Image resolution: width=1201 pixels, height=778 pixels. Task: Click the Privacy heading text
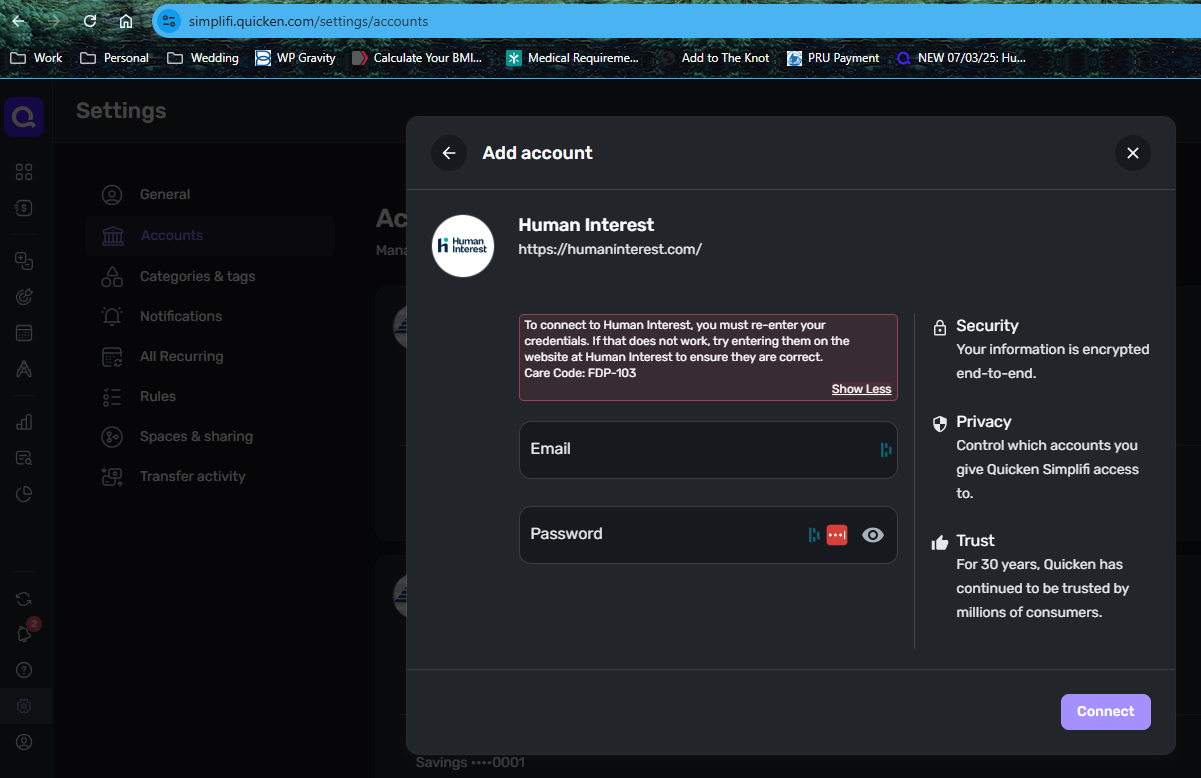(x=984, y=422)
